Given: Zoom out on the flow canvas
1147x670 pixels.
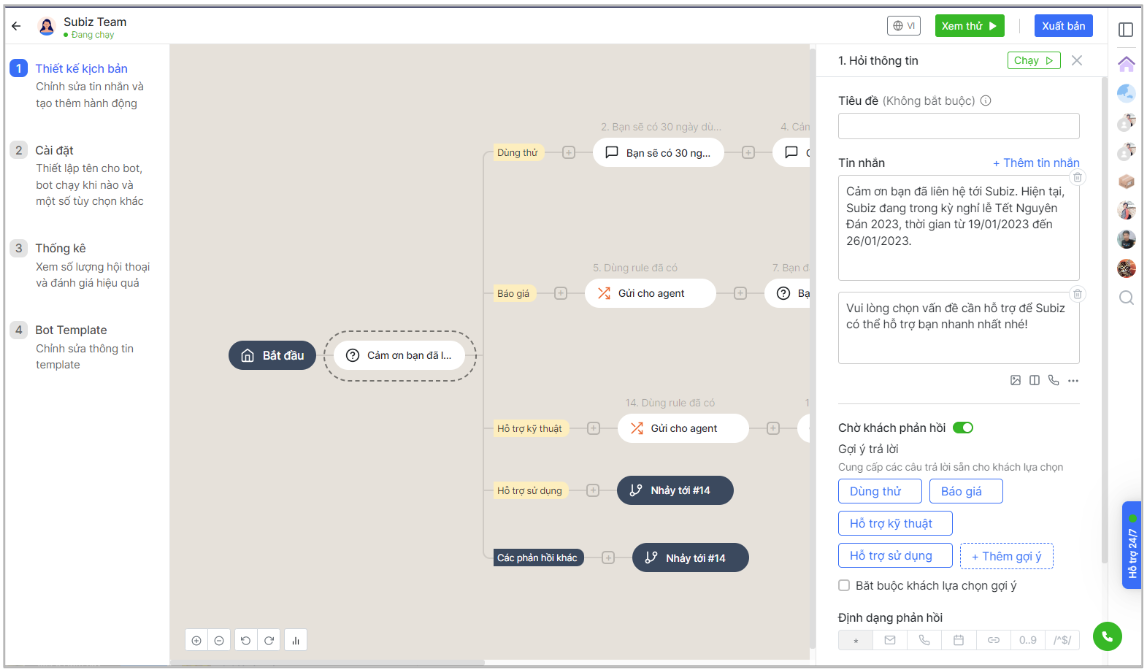Looking at the screenshot, I should pyautogui.click(x=219, y=640).
